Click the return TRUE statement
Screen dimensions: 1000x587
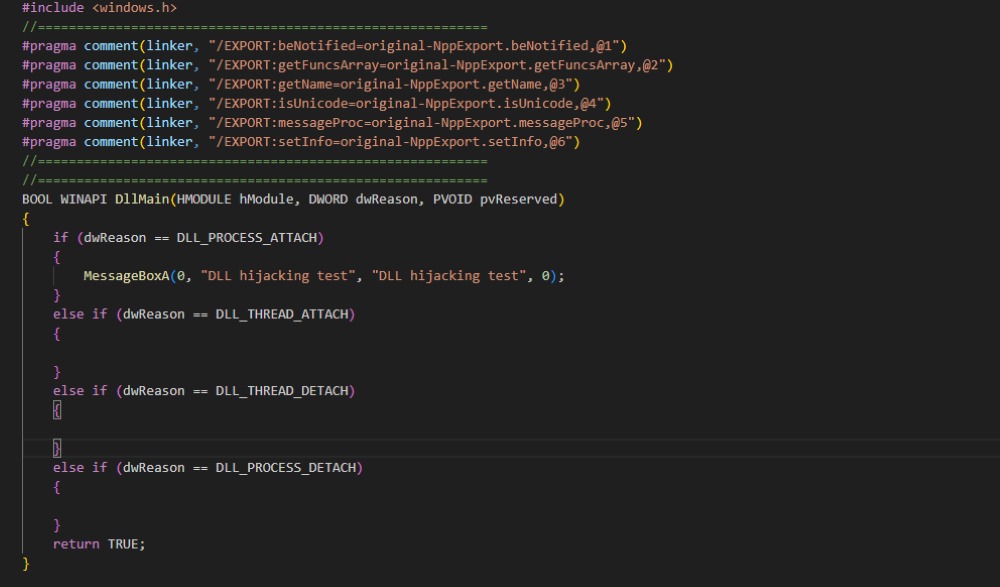[99, 544]
